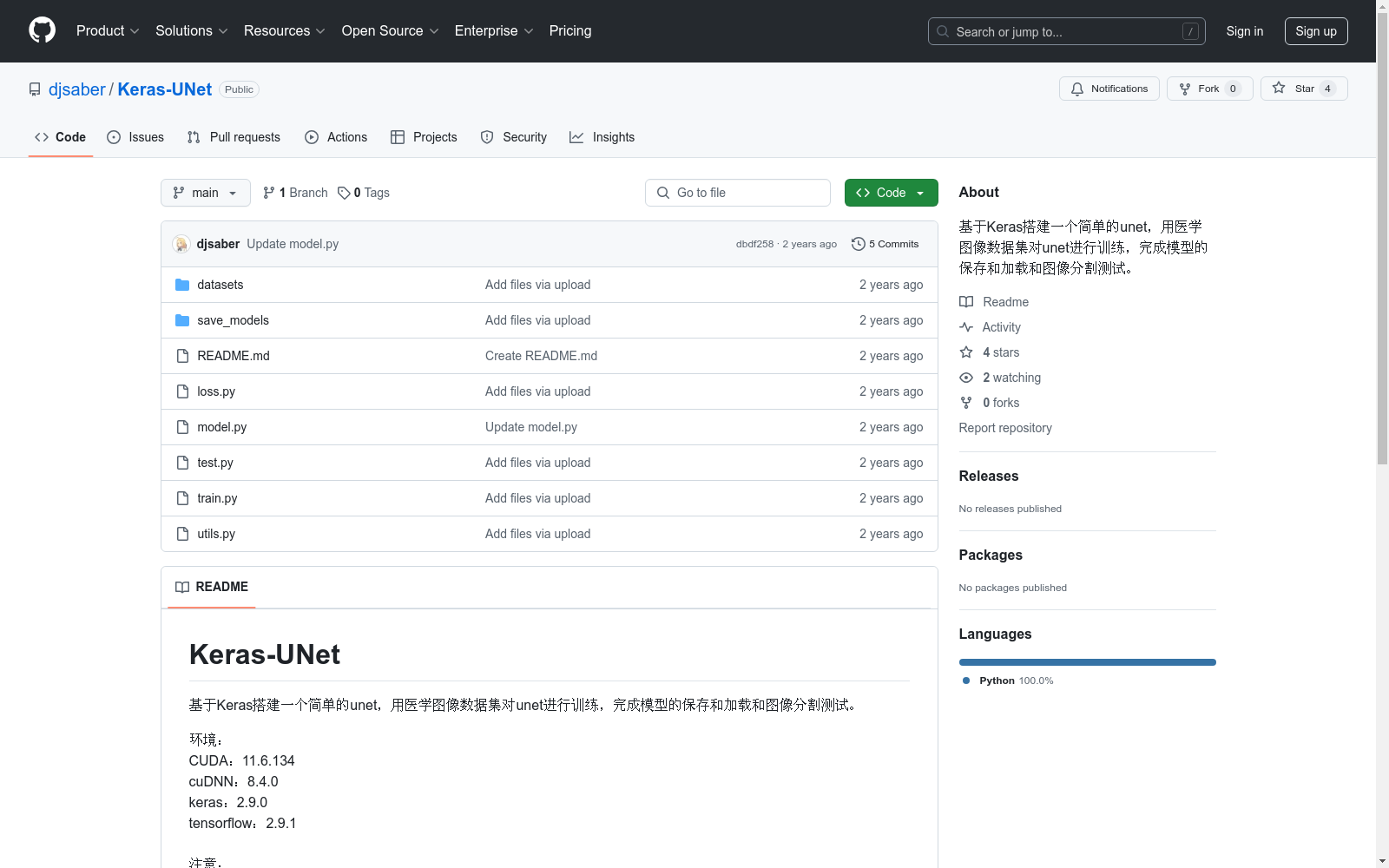Click Report repository link
Viewport: 1389px width, 868px height.
pos(1005,428)
